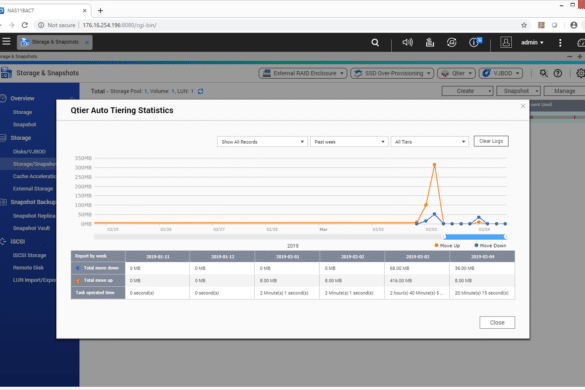The height and width of the screenshot is (390, 585).
Task: Select Cache Acceleration in the sidebar
Action: pos(34,176)
